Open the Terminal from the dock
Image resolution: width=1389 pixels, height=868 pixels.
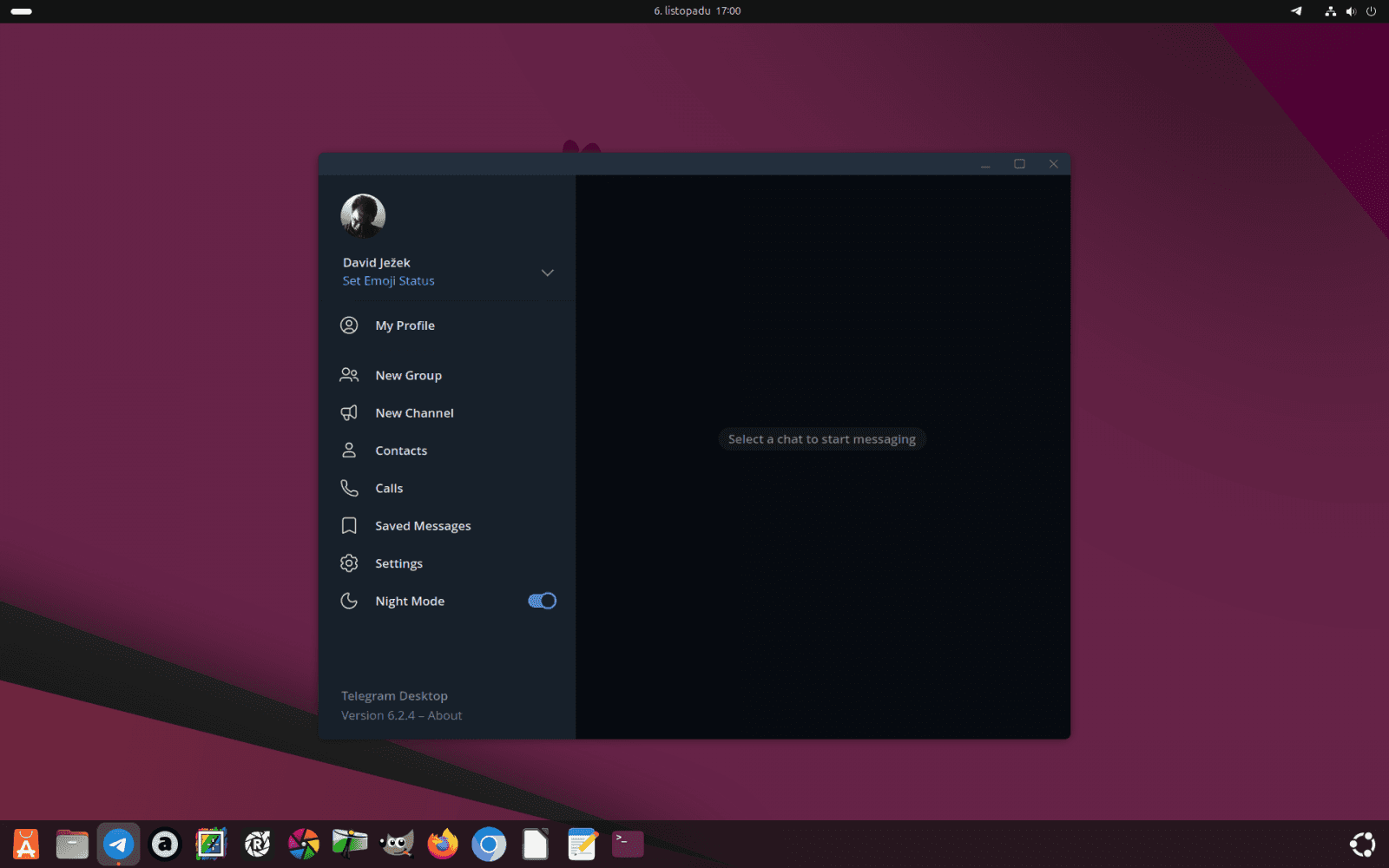pyautogui.click(x=628, y=844)
